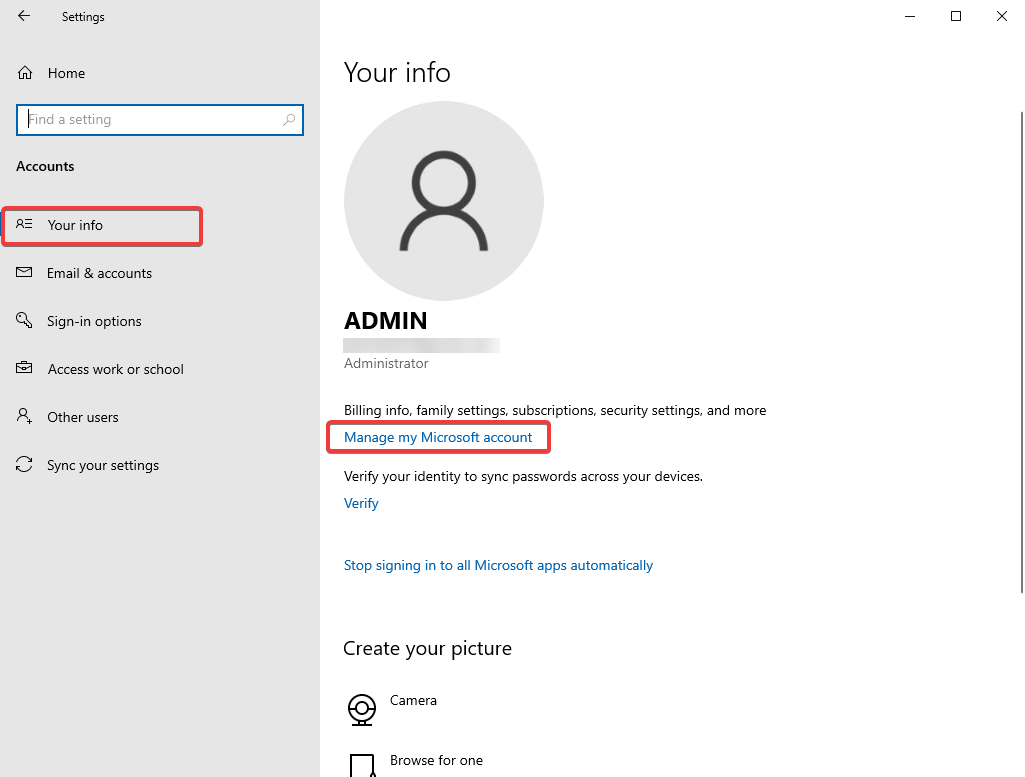The height and width of the screenshot is (777, 1025).
Task: Click the Browse for one text label
Action: click(x=435, y=760)
